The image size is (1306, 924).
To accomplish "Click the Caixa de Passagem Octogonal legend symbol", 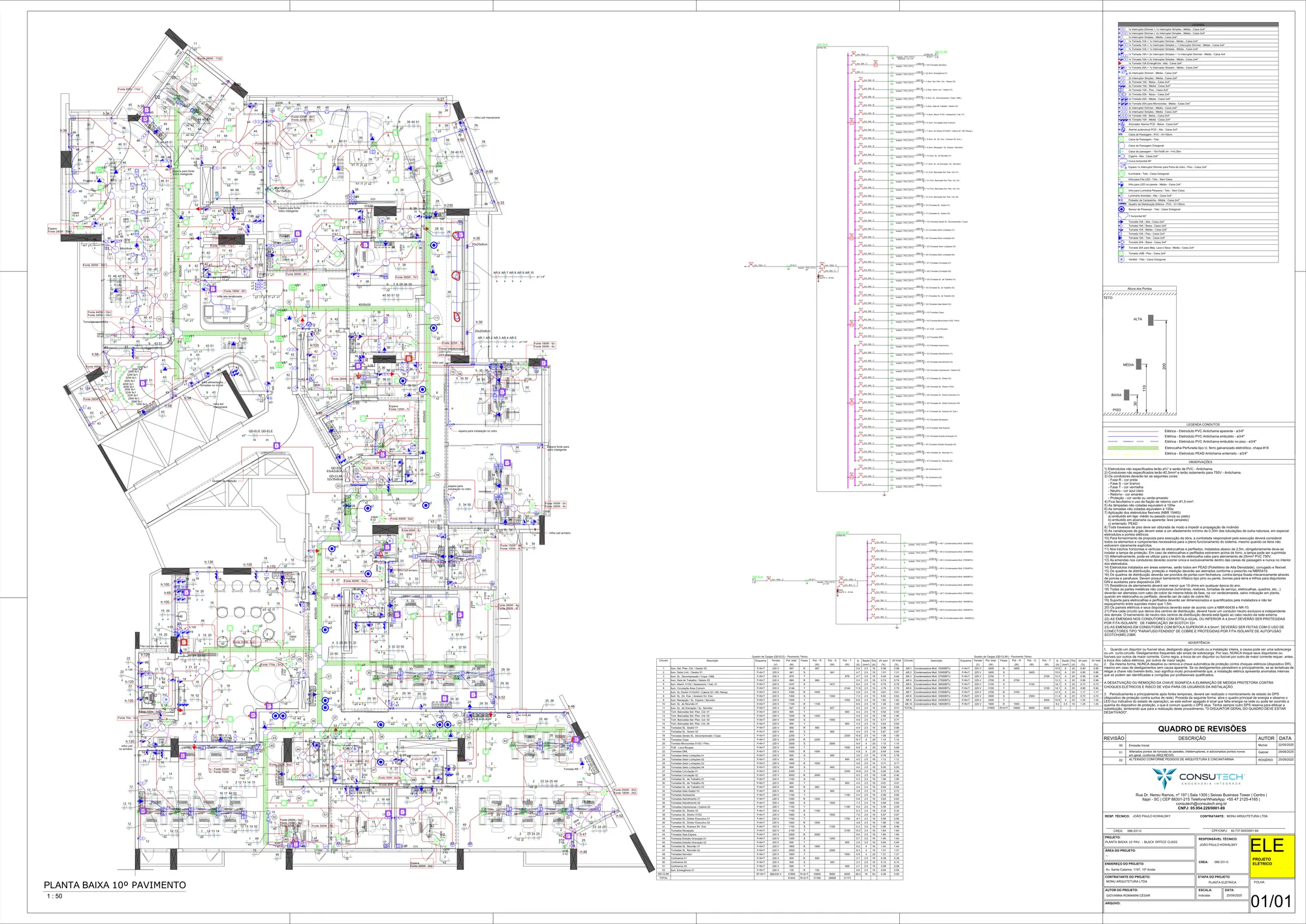I will pos(1121,146).
